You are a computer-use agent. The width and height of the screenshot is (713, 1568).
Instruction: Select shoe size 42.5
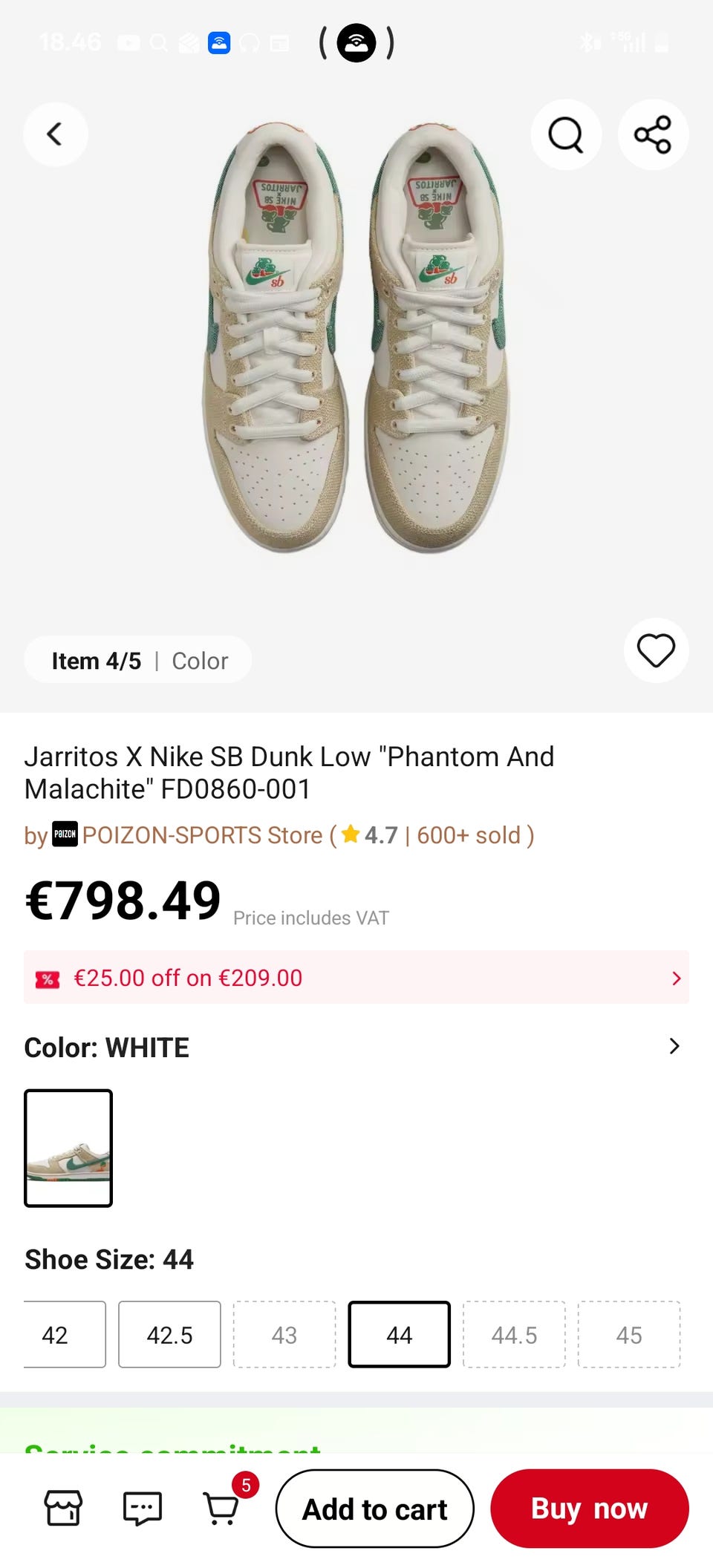[x=169, y=1334]
